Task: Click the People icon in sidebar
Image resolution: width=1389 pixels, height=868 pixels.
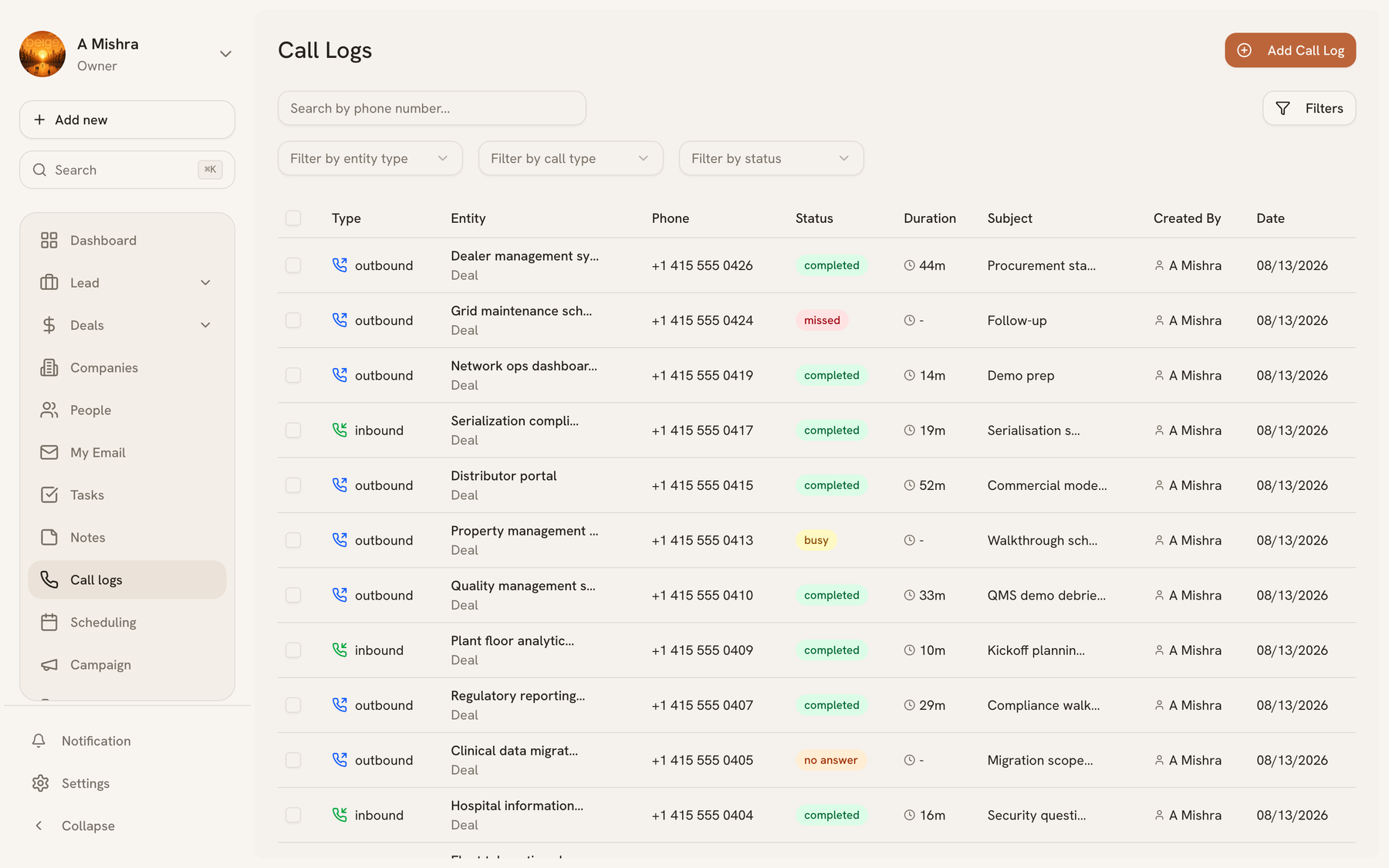Action: click(x=49, y=410)
